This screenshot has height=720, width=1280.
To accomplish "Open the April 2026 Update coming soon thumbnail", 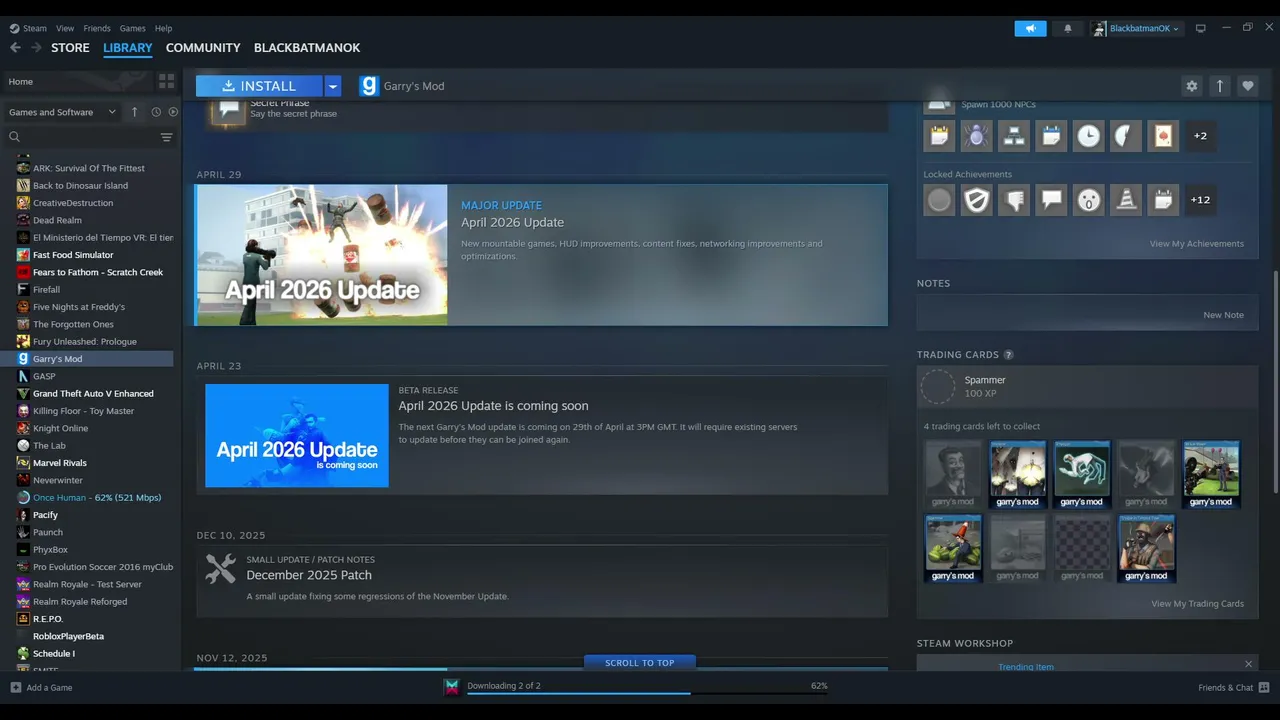I will click(x=297, y=436).
